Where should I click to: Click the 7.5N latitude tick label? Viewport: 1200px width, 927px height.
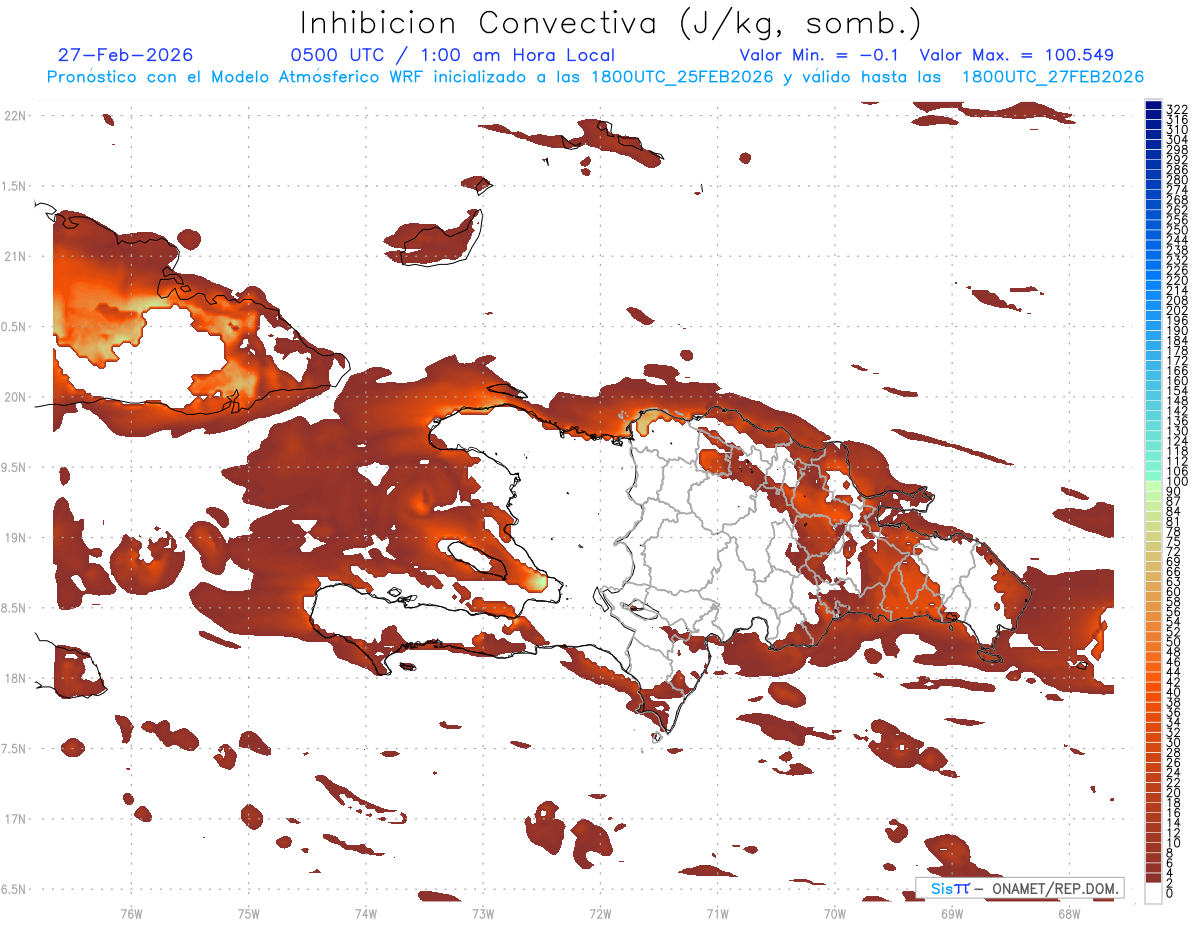coord(14,749)
